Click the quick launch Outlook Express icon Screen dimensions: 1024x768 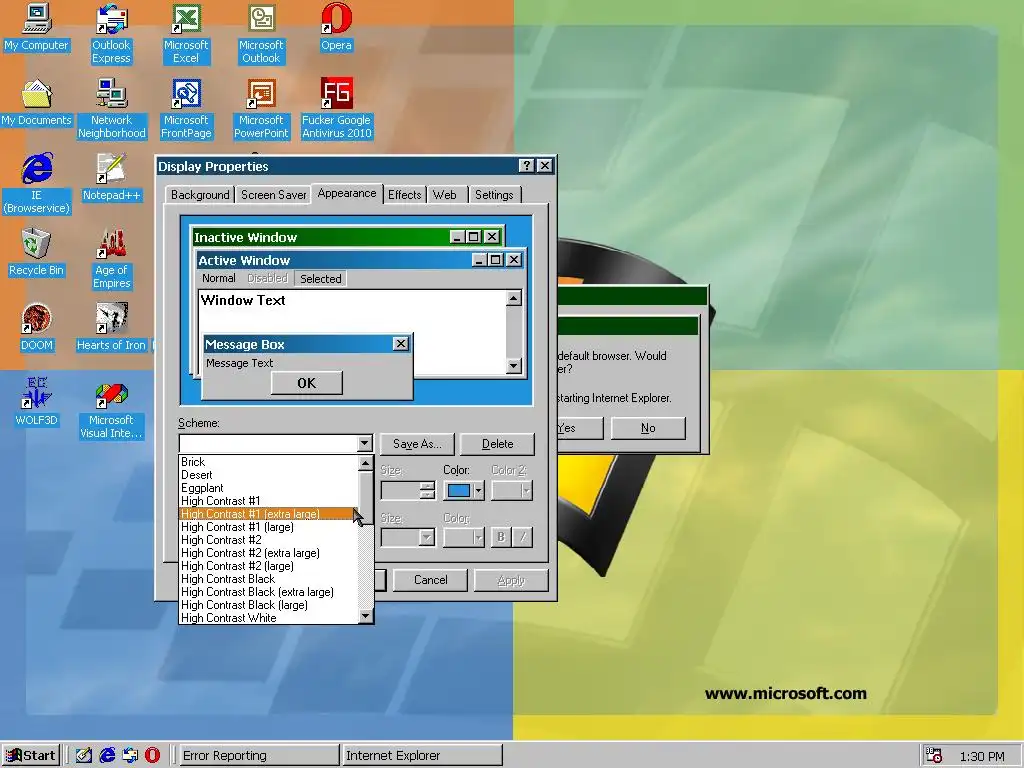point(130,755)
